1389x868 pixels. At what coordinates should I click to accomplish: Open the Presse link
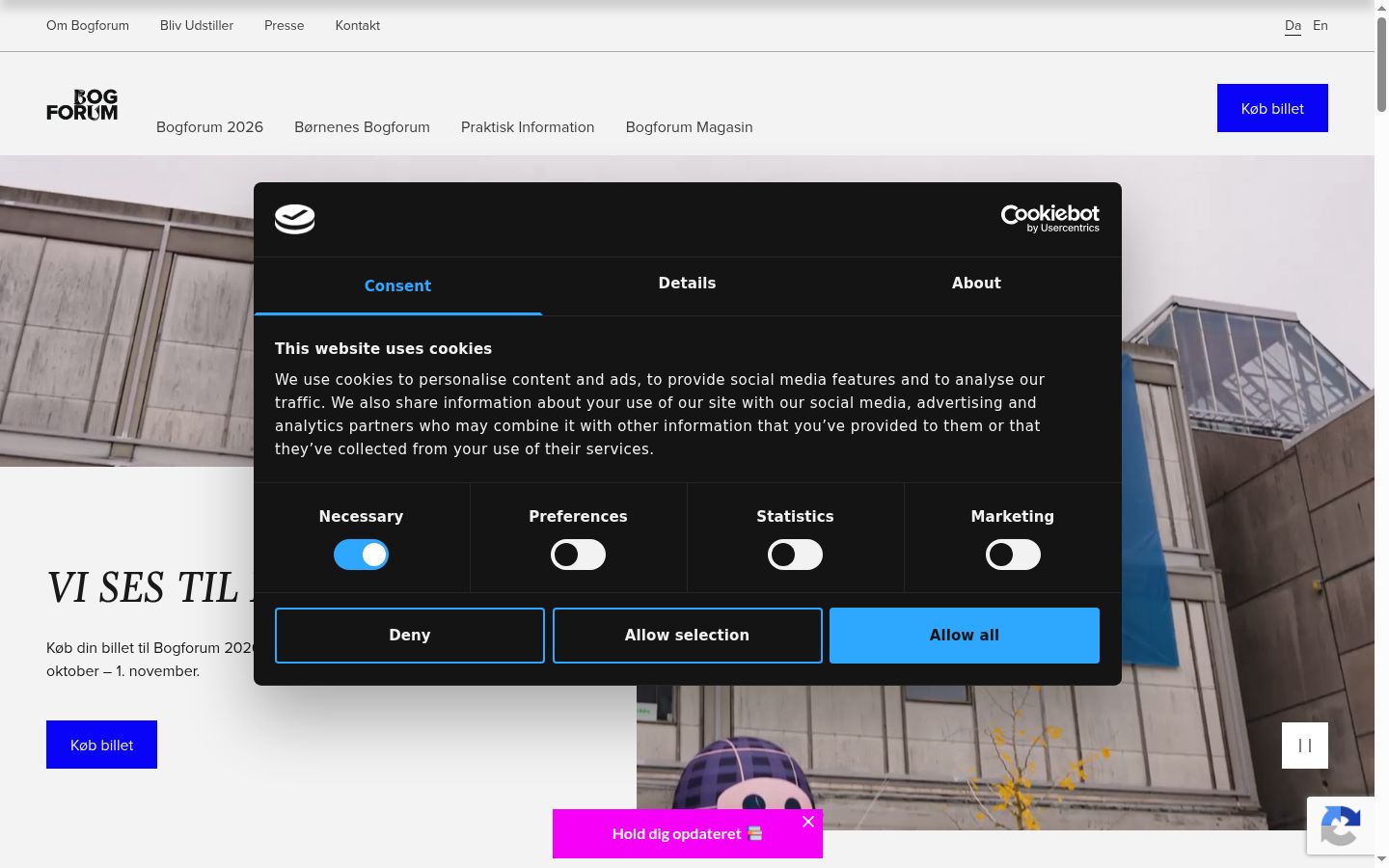click(x=284, y=26)
